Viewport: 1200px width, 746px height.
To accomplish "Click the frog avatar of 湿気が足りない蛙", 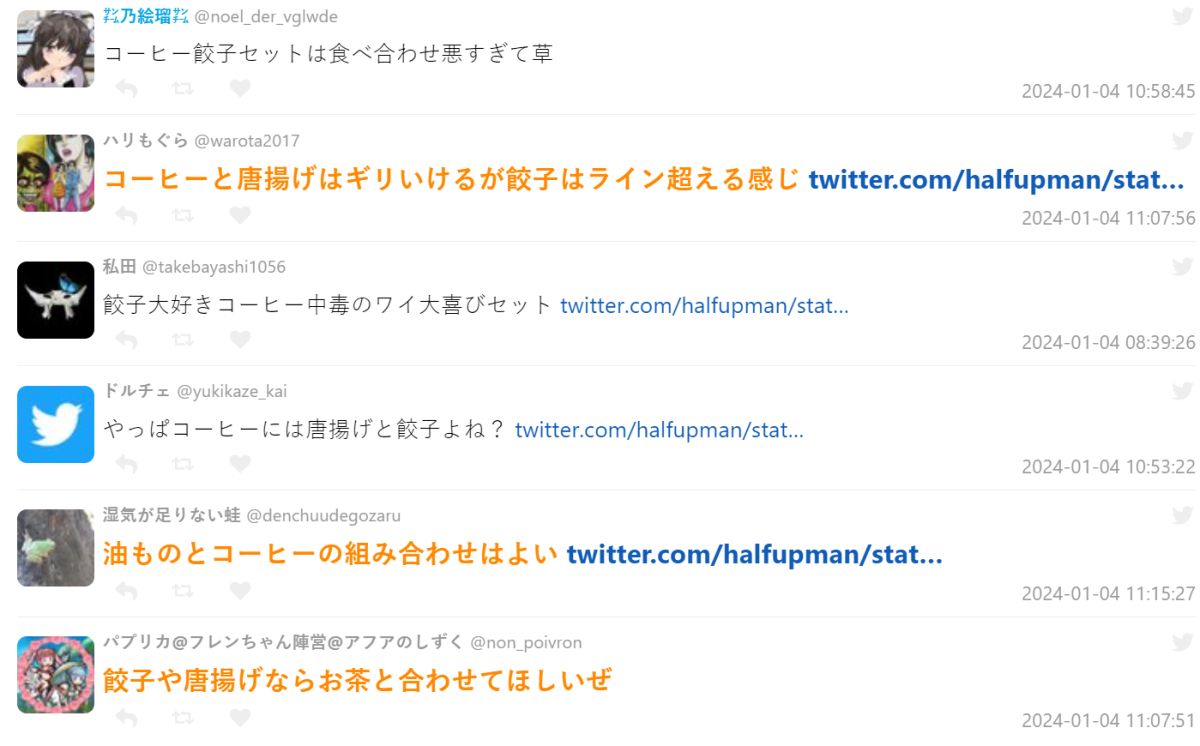I will 55,548.
